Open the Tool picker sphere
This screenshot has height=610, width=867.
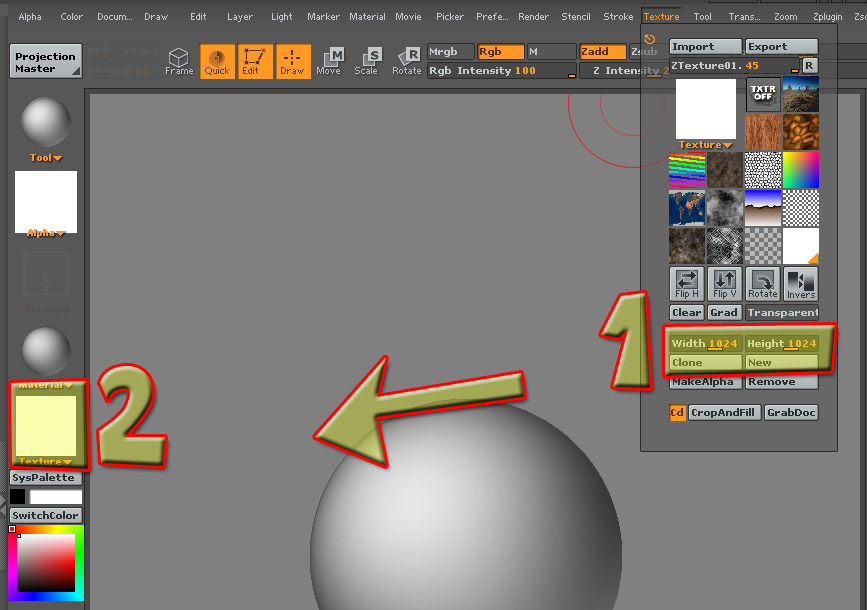tap(46, 122)
